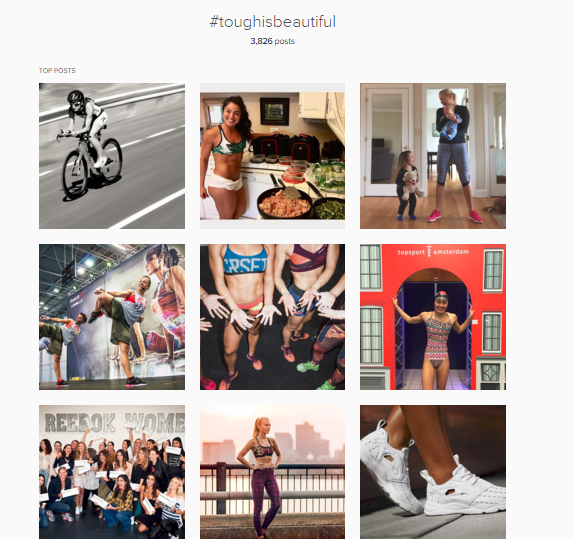573x539 pixels.
Task: Open the white sneakers close-up photo
Action: click(x=433, y=472)
